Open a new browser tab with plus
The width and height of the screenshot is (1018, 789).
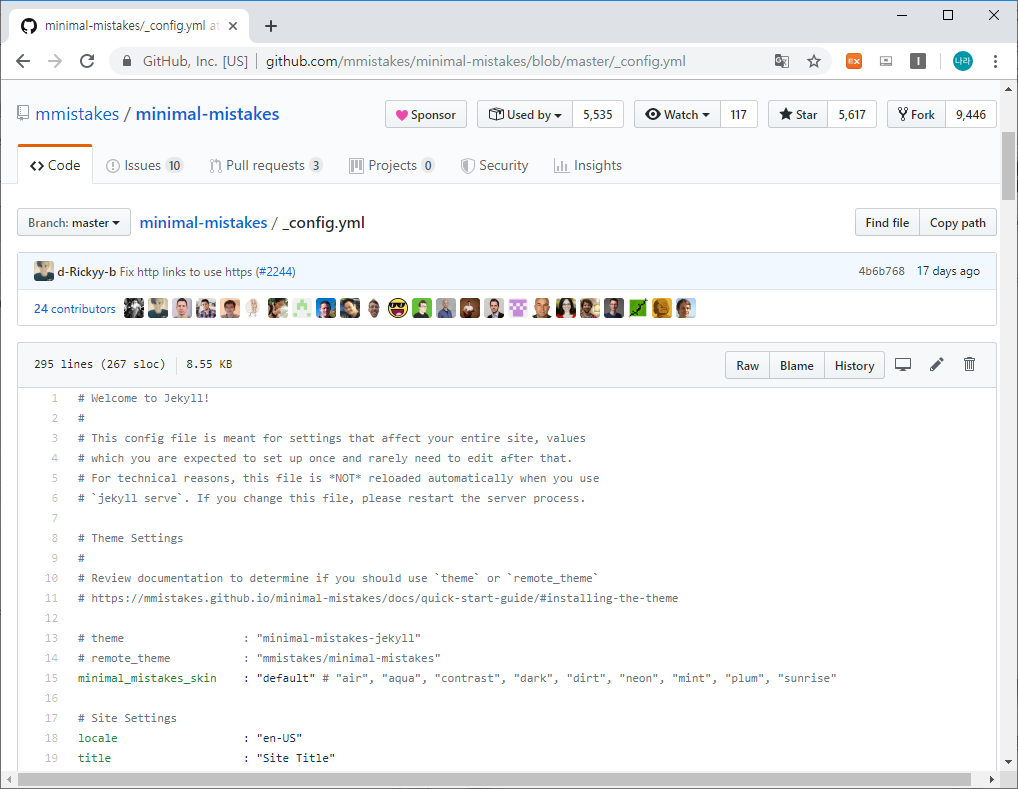click(271, 26)
